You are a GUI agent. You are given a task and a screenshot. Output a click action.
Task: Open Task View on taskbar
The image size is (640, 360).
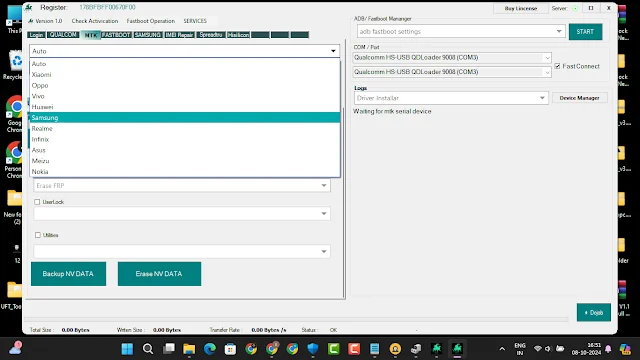[169, 349]
